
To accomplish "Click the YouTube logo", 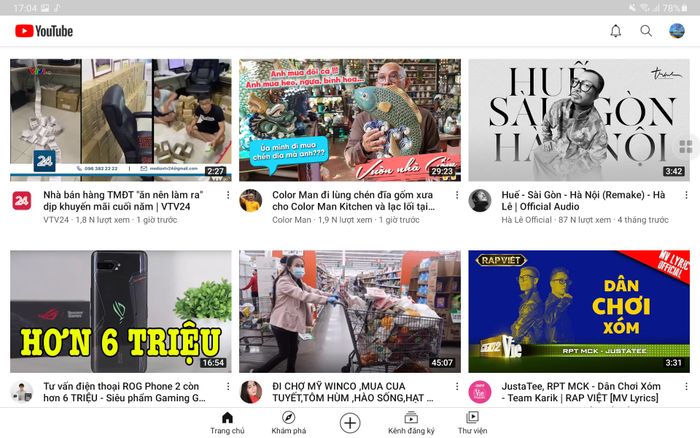I will point(44,31).
